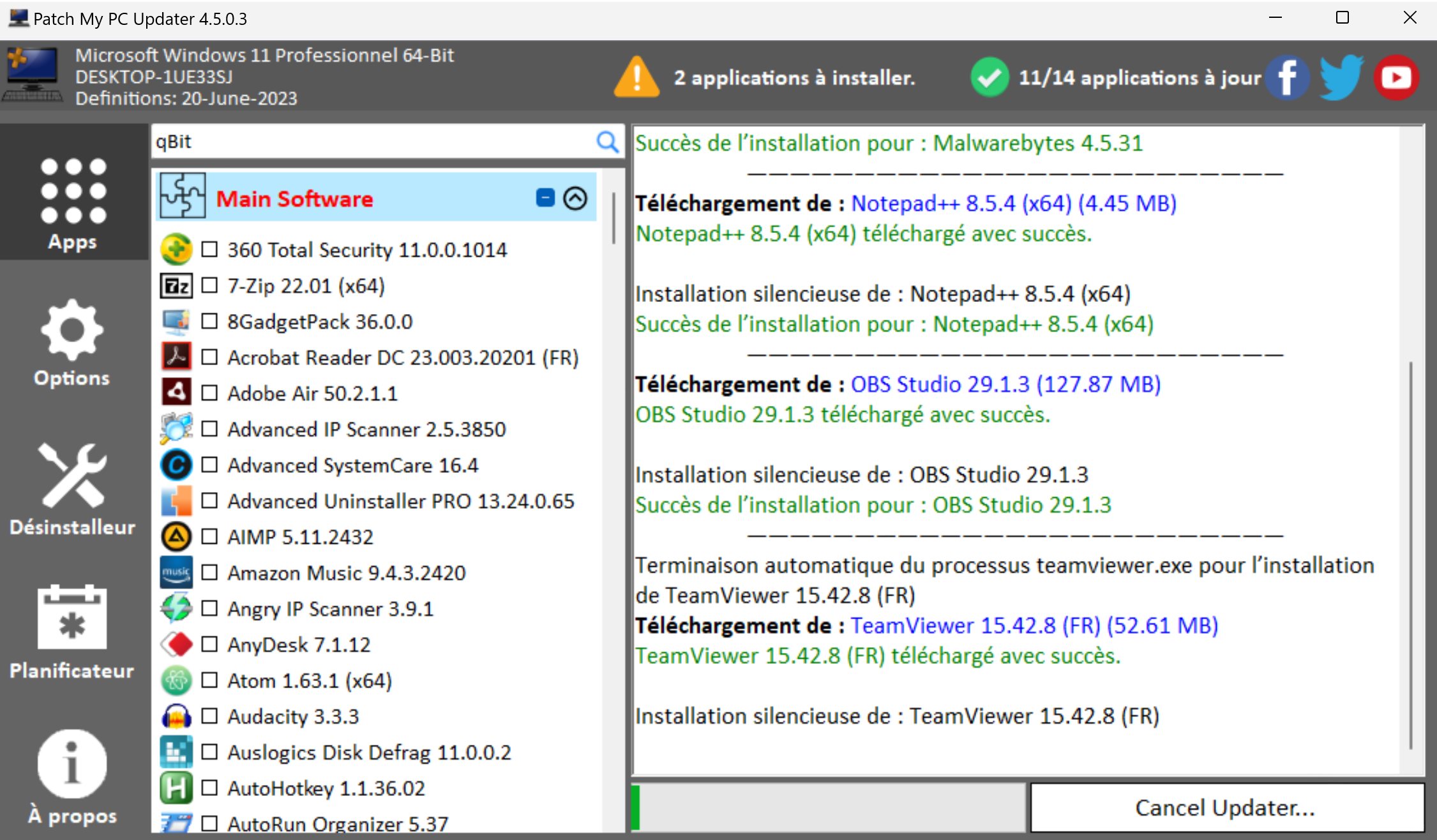Tick the Angry IP Scanner 3.9.1 checkbox
Viewport: 1437px width, 840px height.
click(209, 608)
